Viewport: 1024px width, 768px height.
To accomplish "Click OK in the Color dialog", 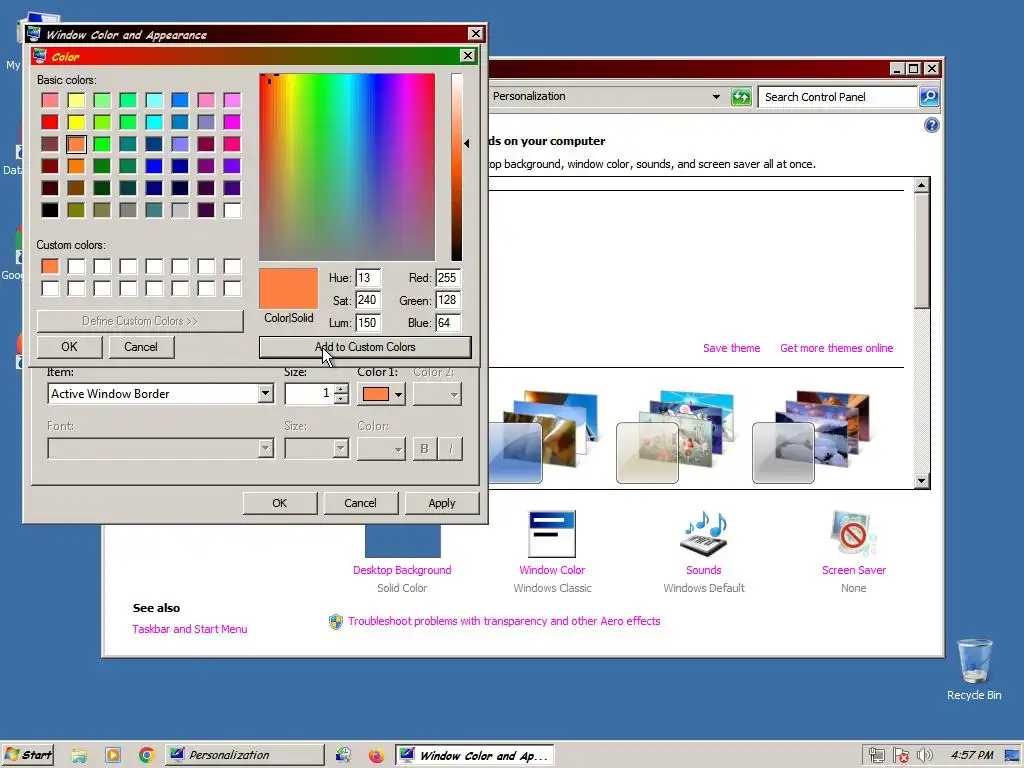I will click(69, 347).
